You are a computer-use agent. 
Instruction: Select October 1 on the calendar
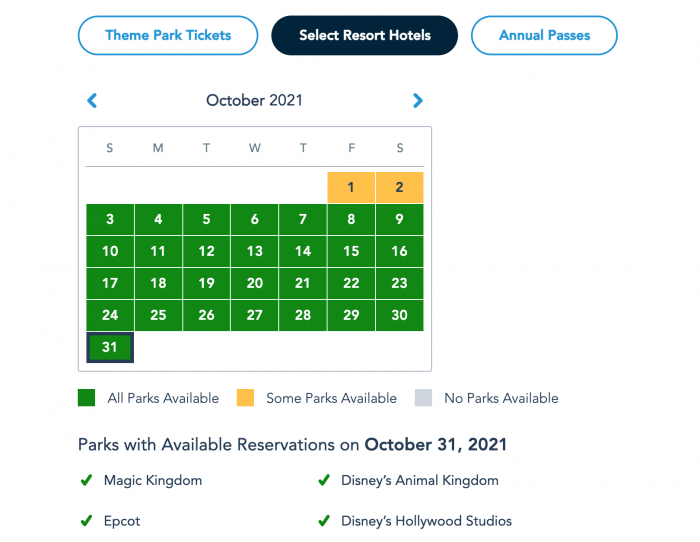pyautogui.click(x=351, y=187)
